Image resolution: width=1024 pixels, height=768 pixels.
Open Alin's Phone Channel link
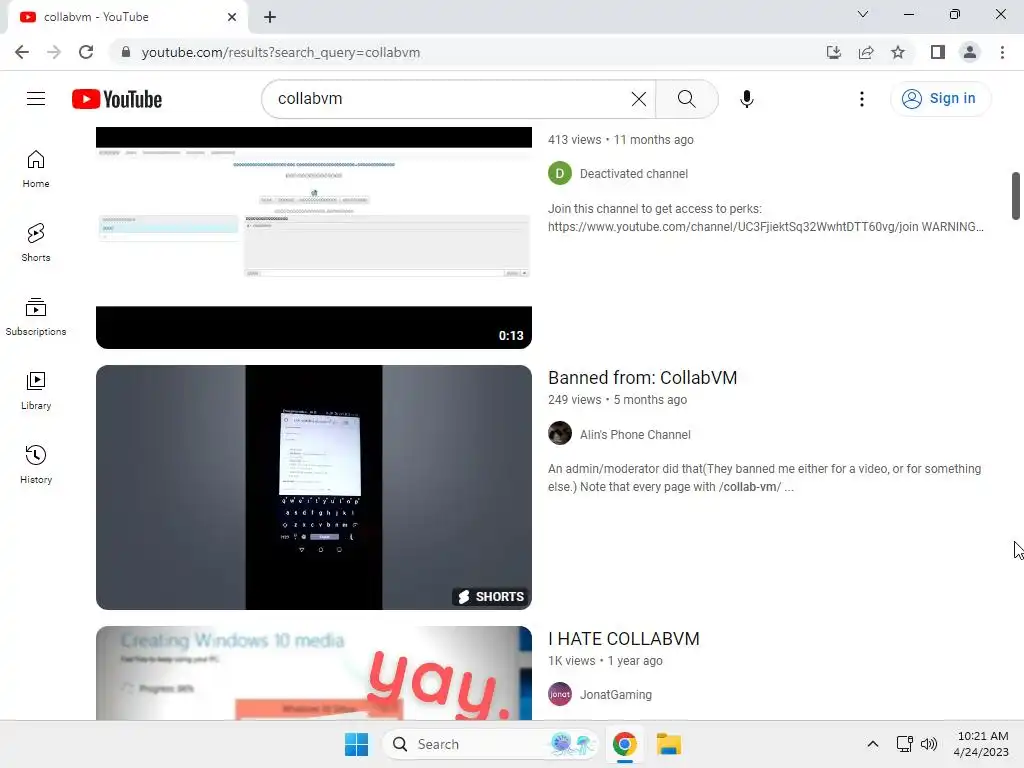pyautogui.click(x=635, y=435)
